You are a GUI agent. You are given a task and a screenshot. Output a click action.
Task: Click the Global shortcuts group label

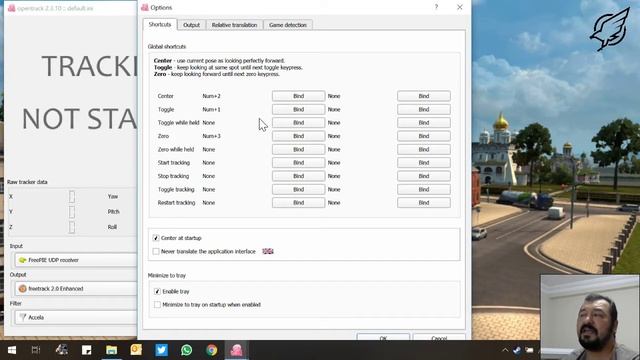tap(167, 47)
